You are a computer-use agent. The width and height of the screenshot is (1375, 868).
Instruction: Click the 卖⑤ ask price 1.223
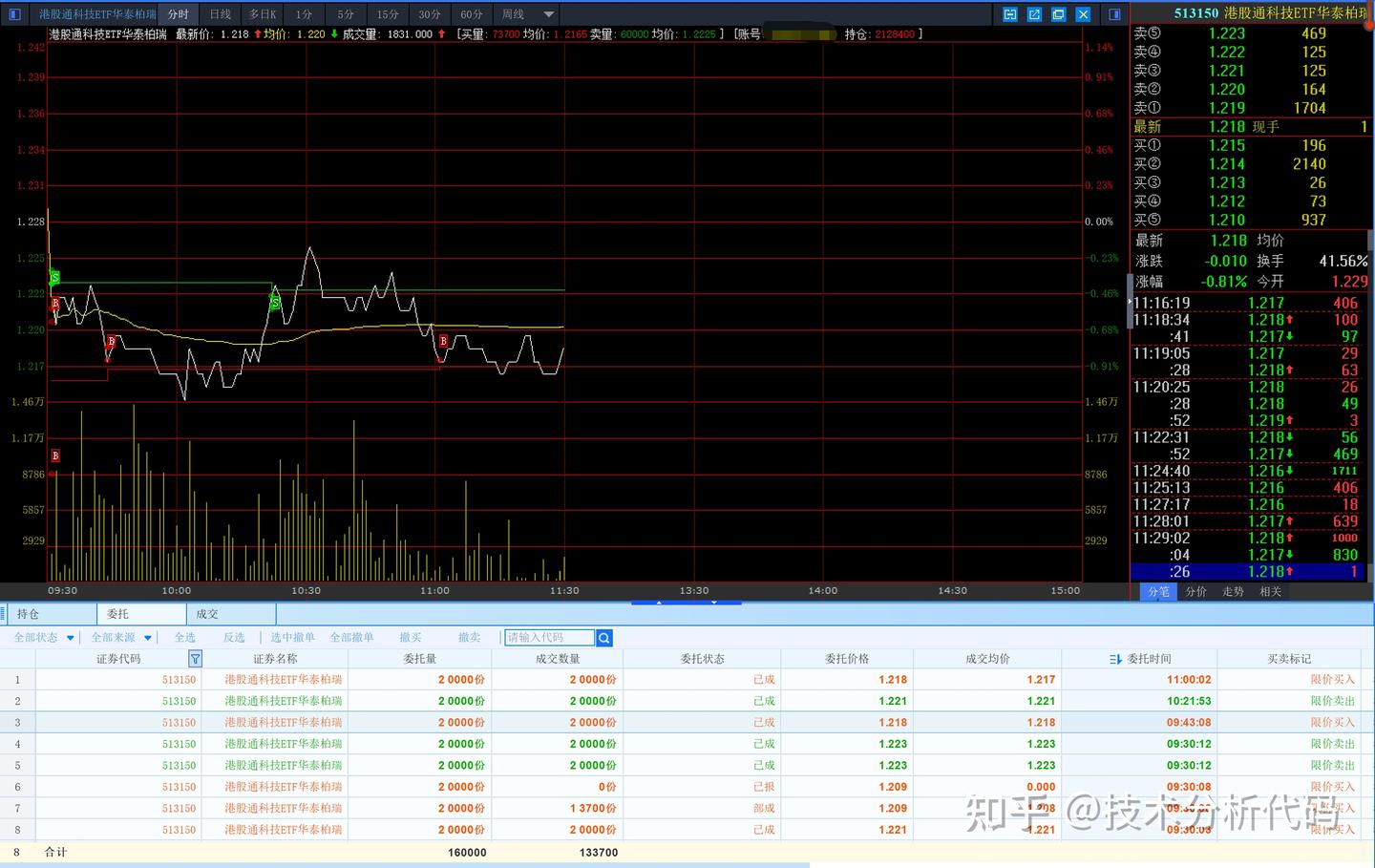coord(1227,33)
